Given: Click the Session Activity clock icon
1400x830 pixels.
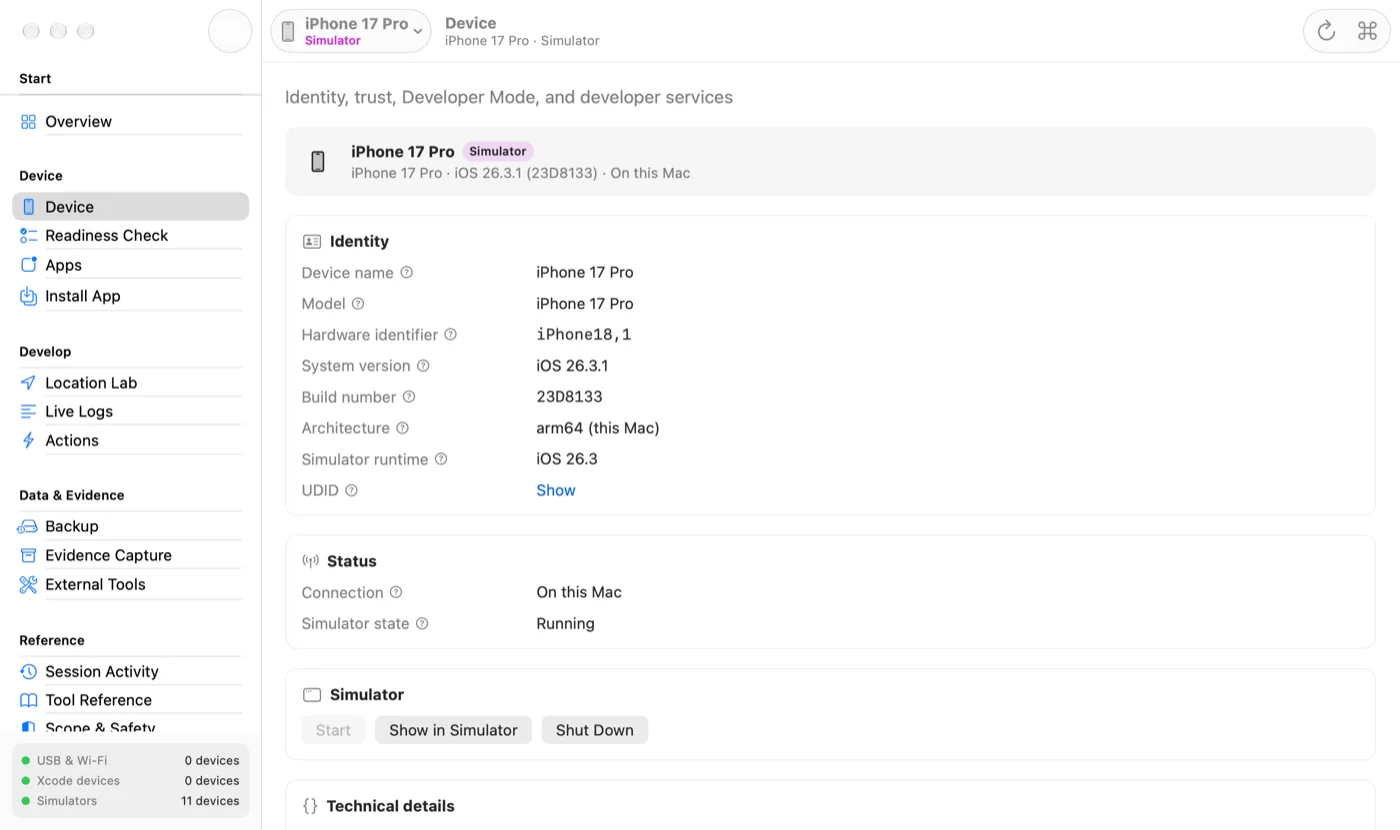Looking at the screenshot, I should (28, 671).
